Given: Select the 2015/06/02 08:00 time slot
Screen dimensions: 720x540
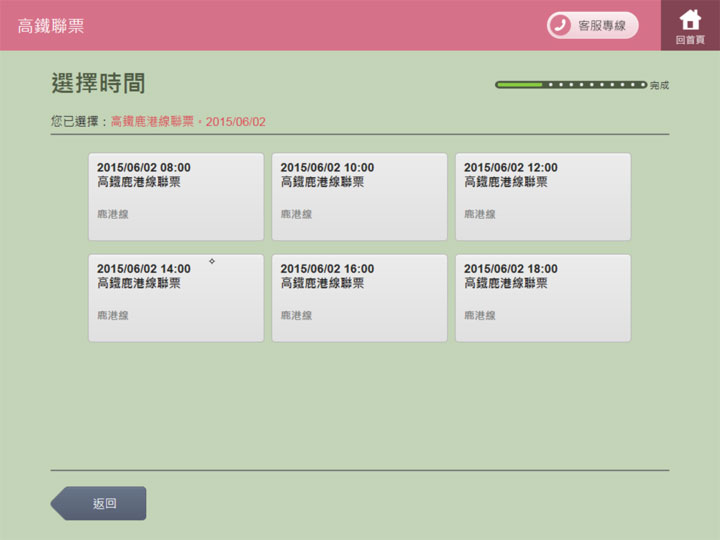Looking at the screenshot, I should click(176, 196).
